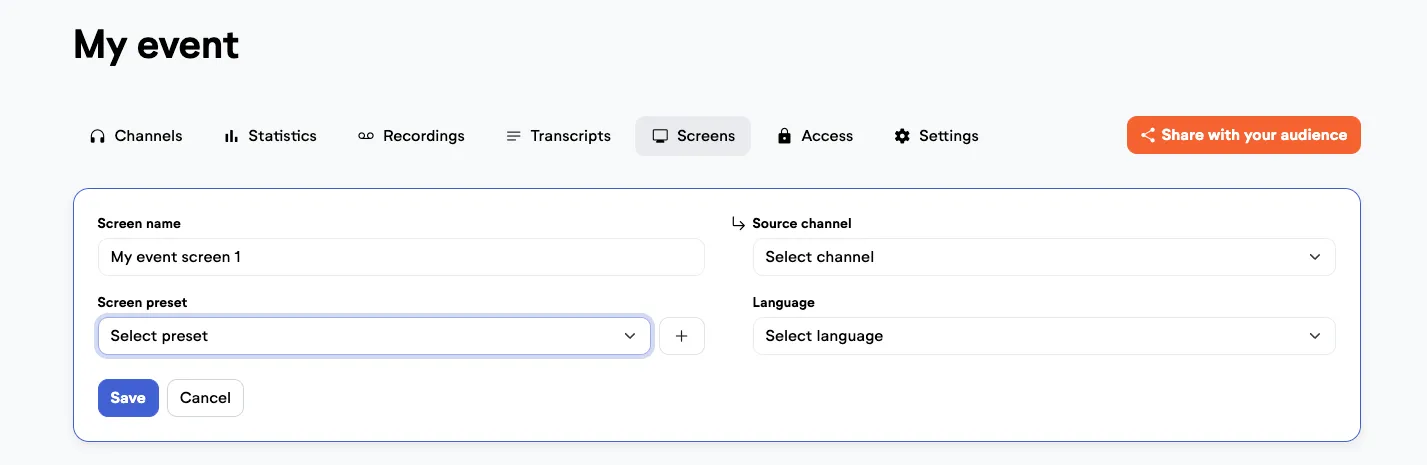The height and width of the screenshot is (465, 1427).
Task: Click the Screen name input field
Action: click(x=401, y=257)
